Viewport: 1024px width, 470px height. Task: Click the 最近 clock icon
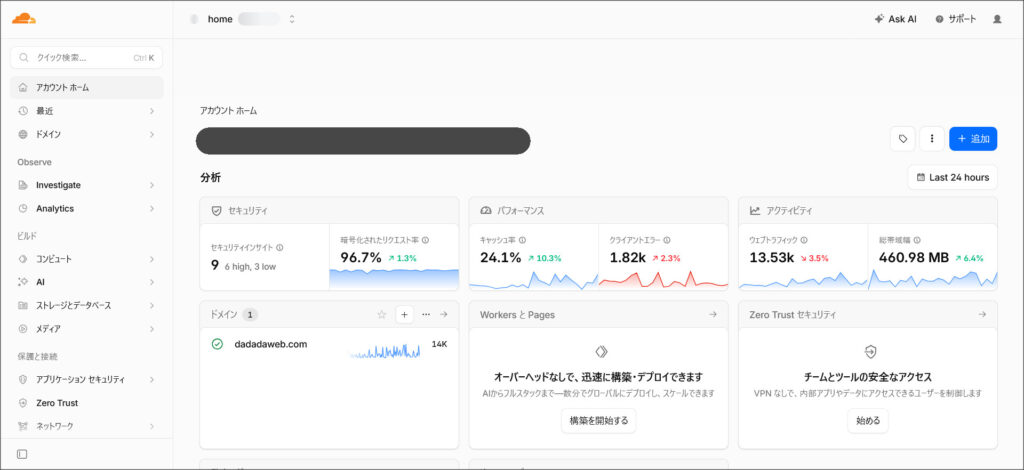tap(23, 111)
